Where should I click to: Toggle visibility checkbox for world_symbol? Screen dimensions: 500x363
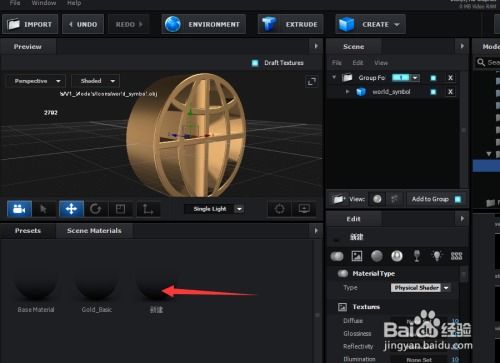click(433, 92)
